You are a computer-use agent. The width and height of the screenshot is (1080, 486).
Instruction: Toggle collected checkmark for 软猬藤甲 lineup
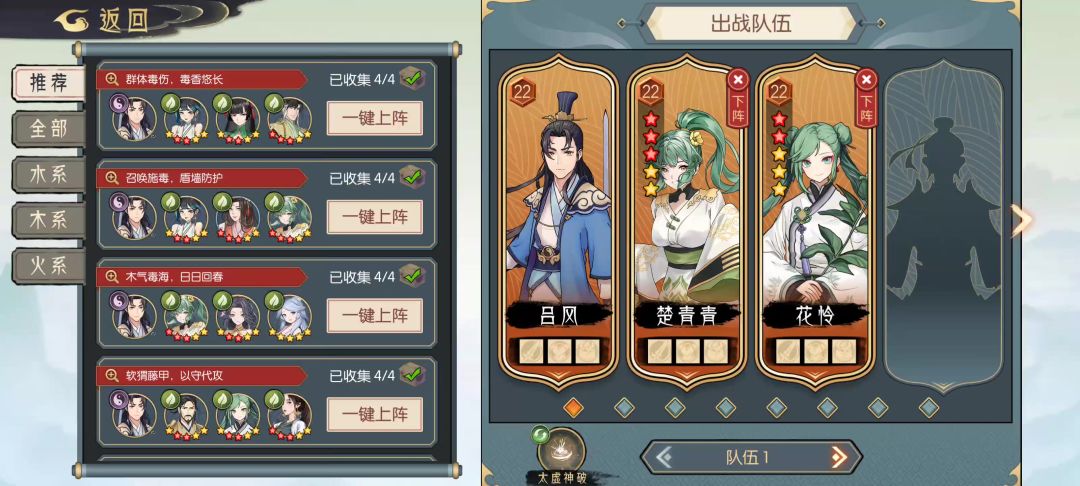(412, 376)
